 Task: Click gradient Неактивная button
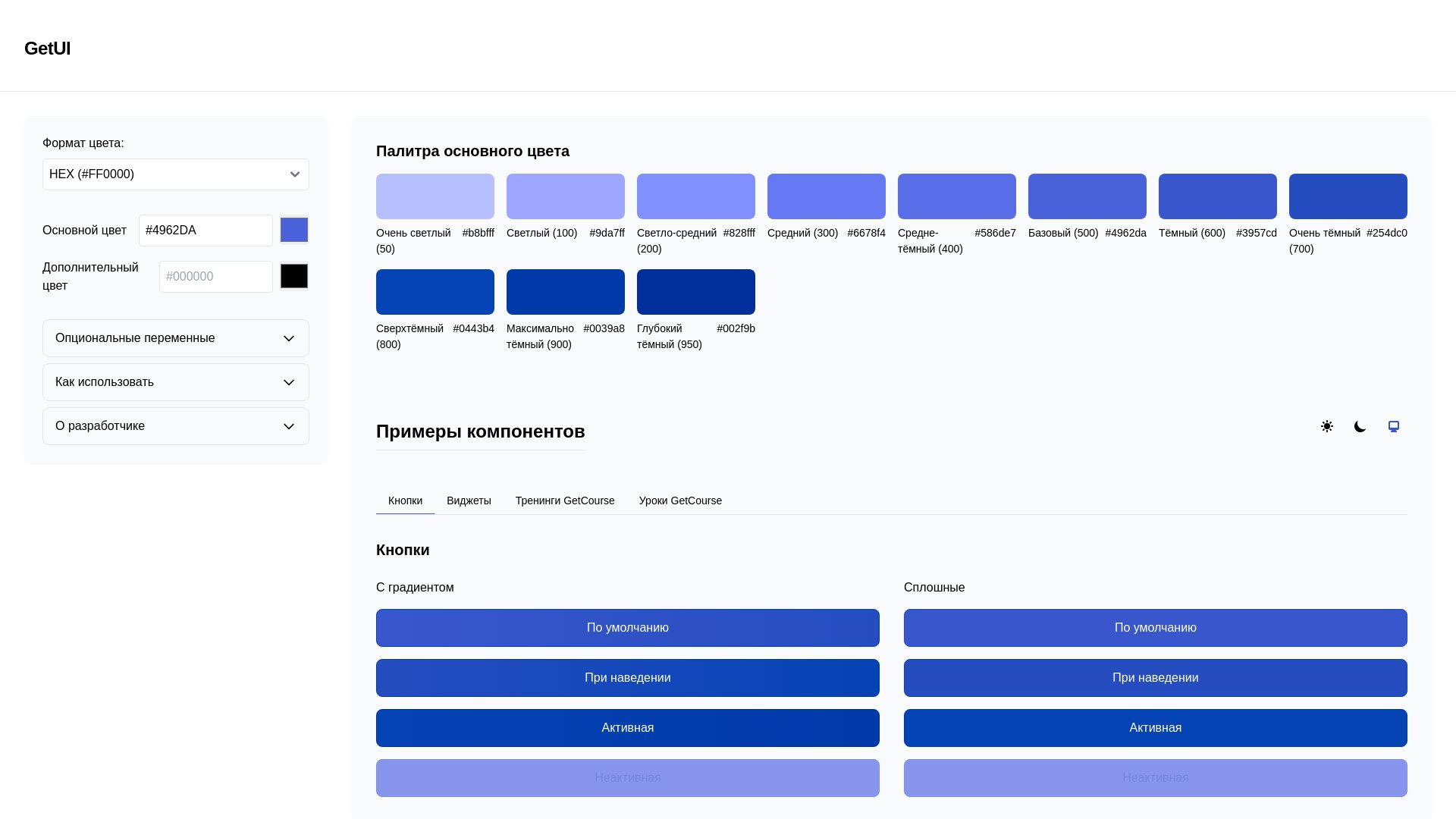click(628, 778)
